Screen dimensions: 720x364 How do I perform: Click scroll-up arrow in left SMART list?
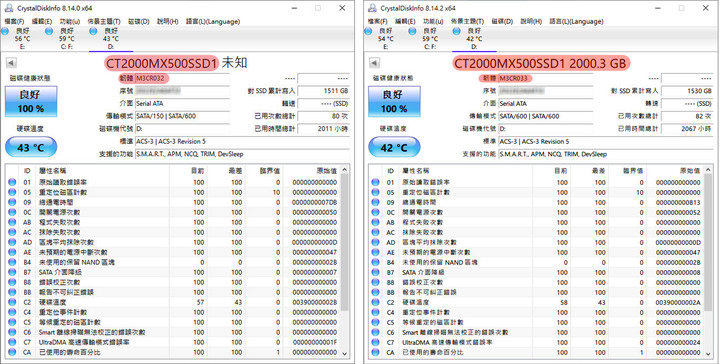pyautogui.click(x=345, y=170)
